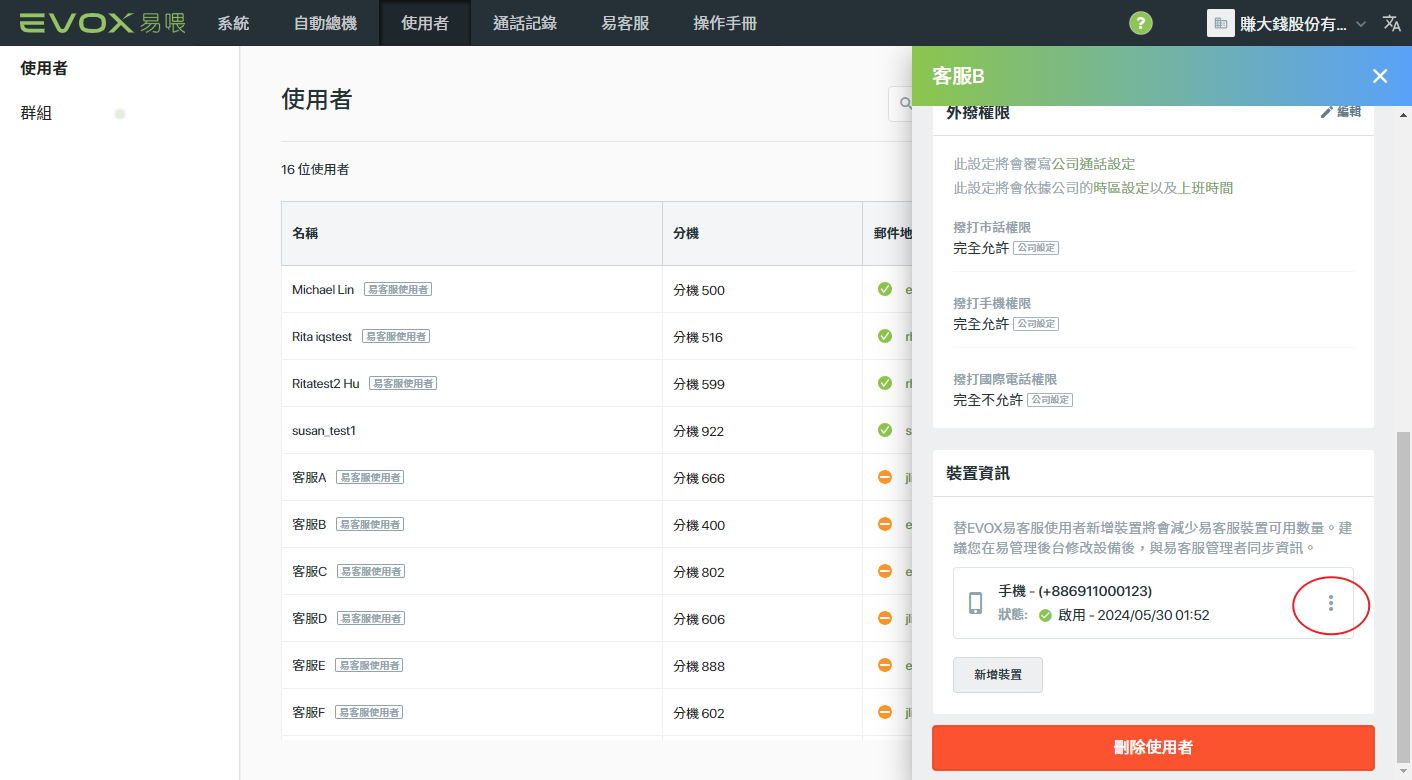This screenshot has width=1412, height=780.
Task: Select the 客服C user row
Action: (x=597, y=571)
